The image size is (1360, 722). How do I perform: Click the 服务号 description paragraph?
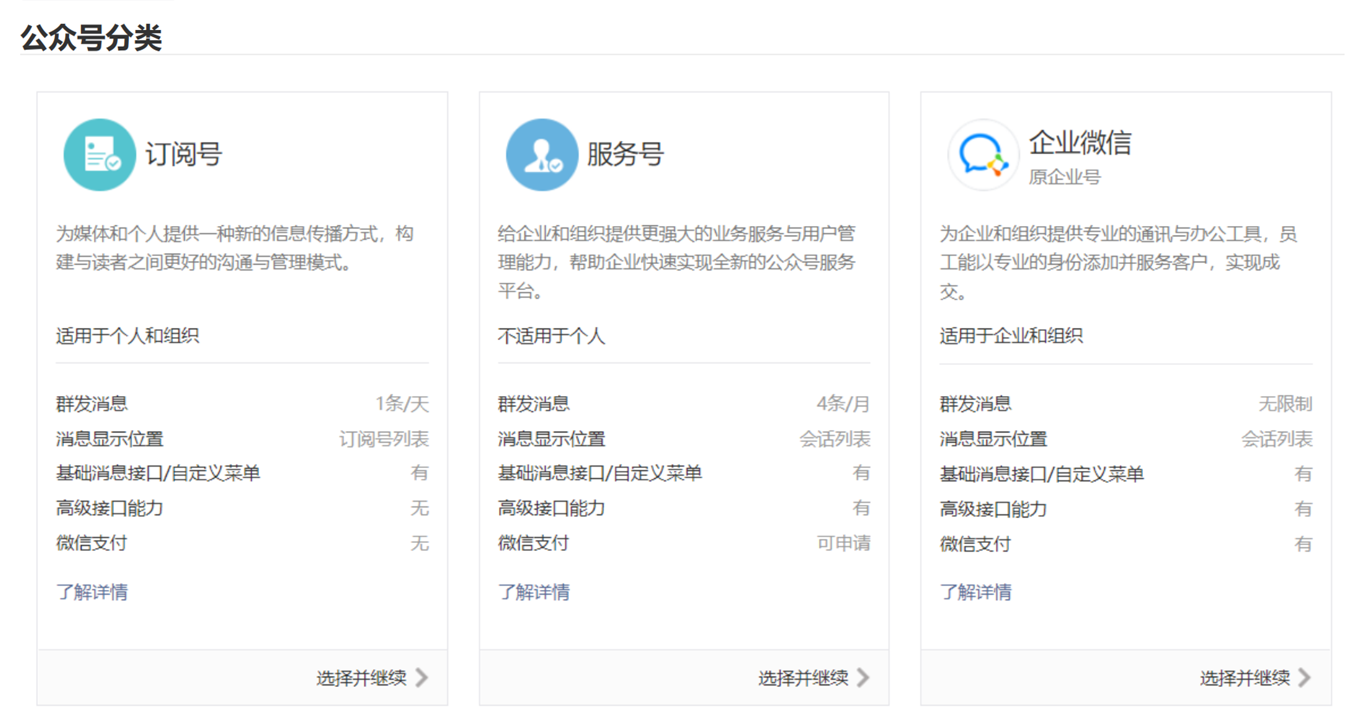[677, 263]
